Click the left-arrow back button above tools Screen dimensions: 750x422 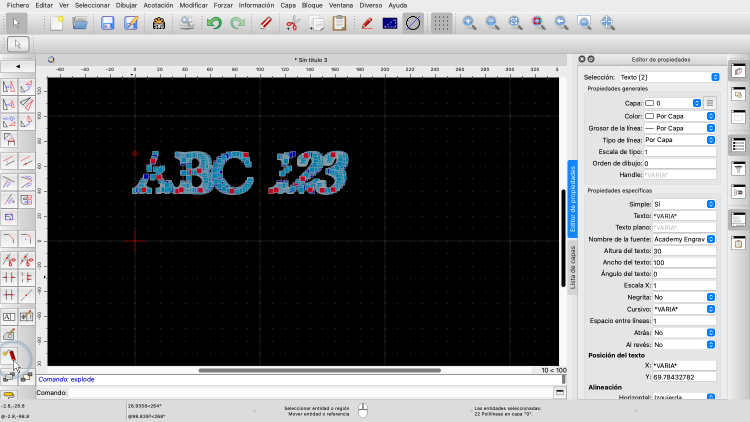point(18,67)
